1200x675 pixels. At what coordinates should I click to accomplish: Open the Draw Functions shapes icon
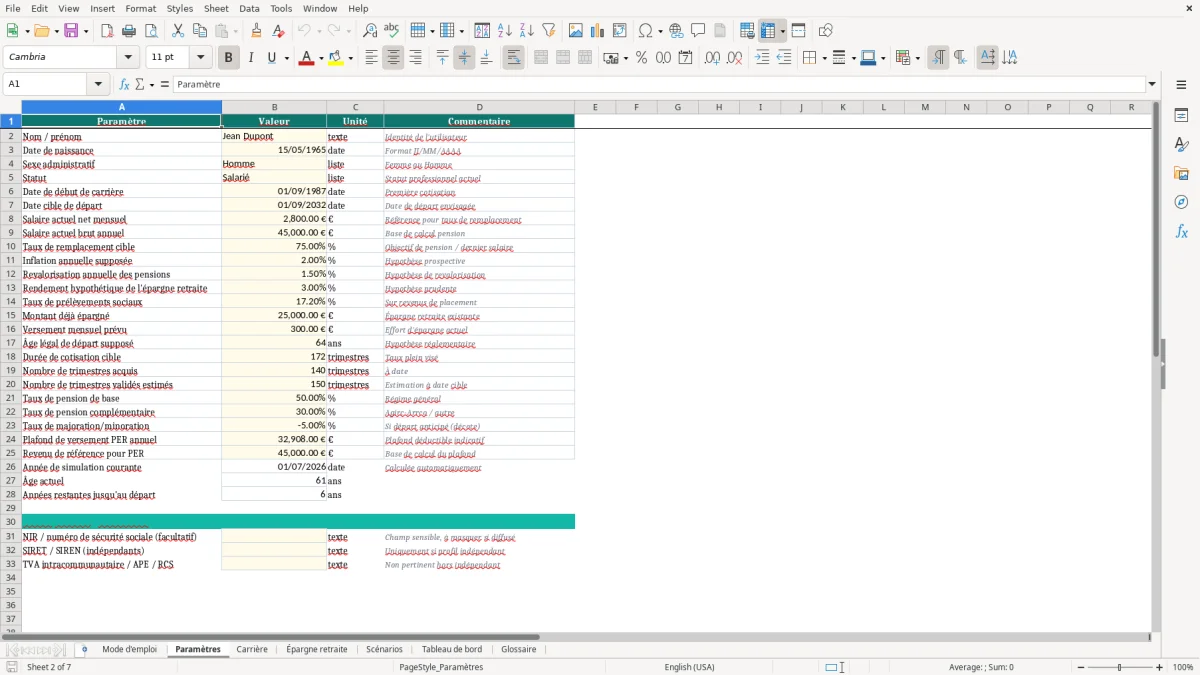[825, 31]
